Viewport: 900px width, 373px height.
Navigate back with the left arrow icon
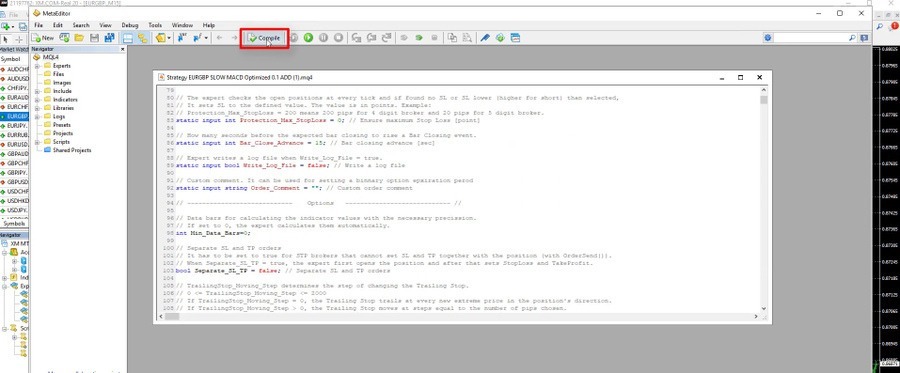point(219,38)
